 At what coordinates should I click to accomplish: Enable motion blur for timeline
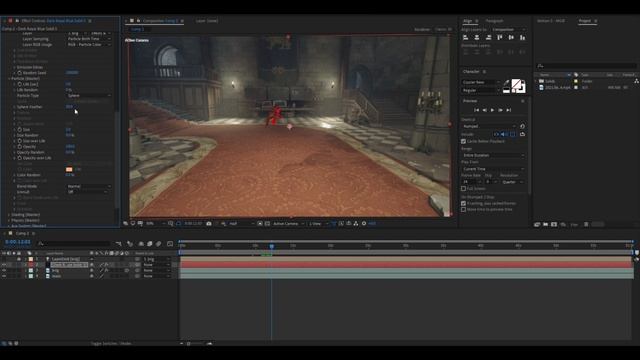(x=158, y=244)
